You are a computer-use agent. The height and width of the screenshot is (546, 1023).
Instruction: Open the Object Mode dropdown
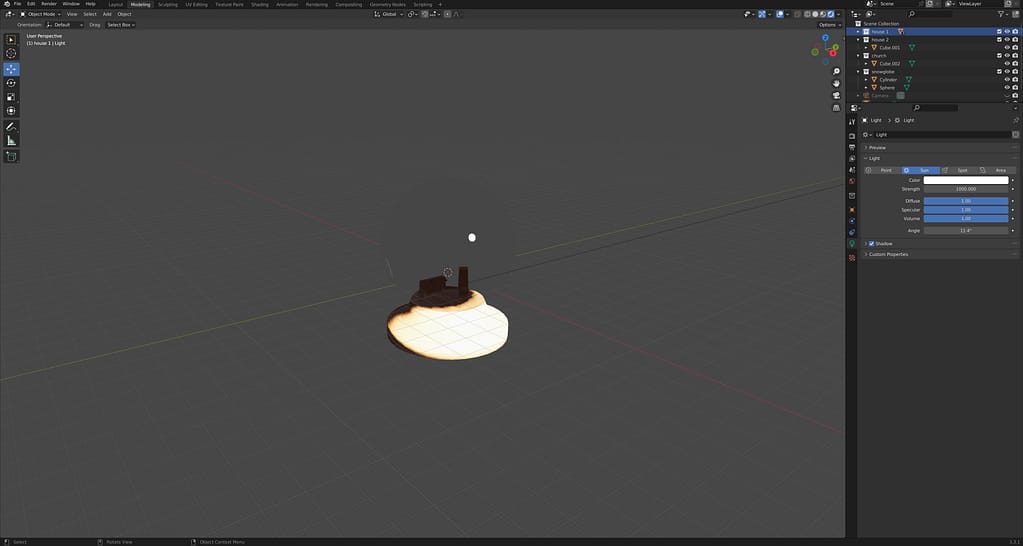[x=41, y=14]
